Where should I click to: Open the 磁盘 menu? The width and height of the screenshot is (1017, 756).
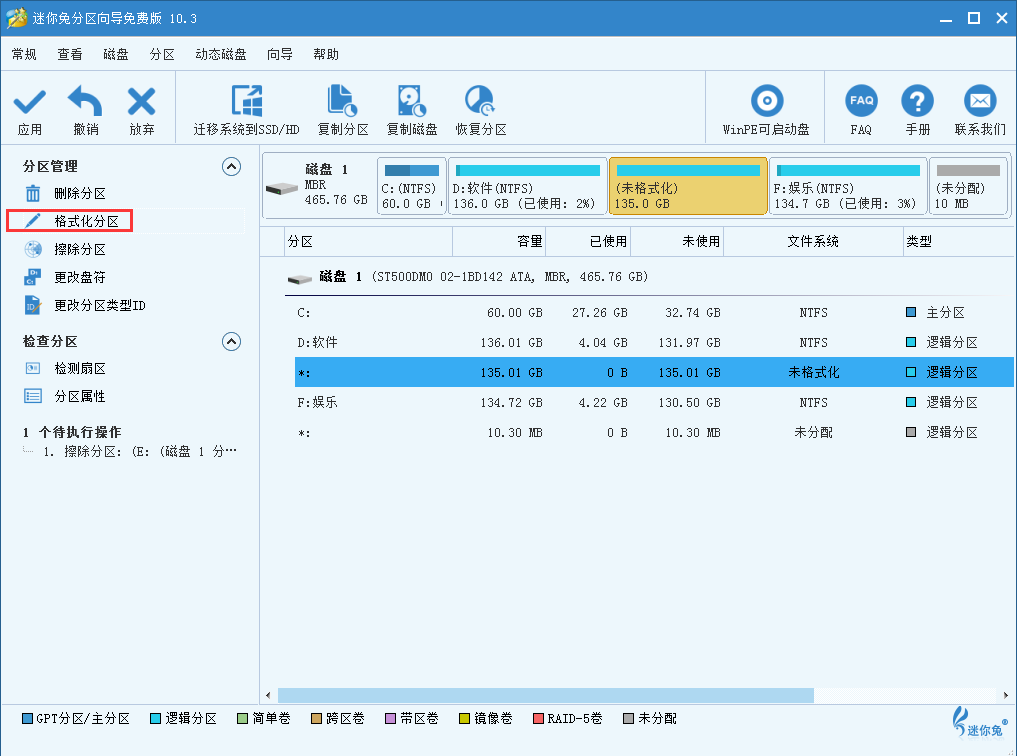click(116, 54)
